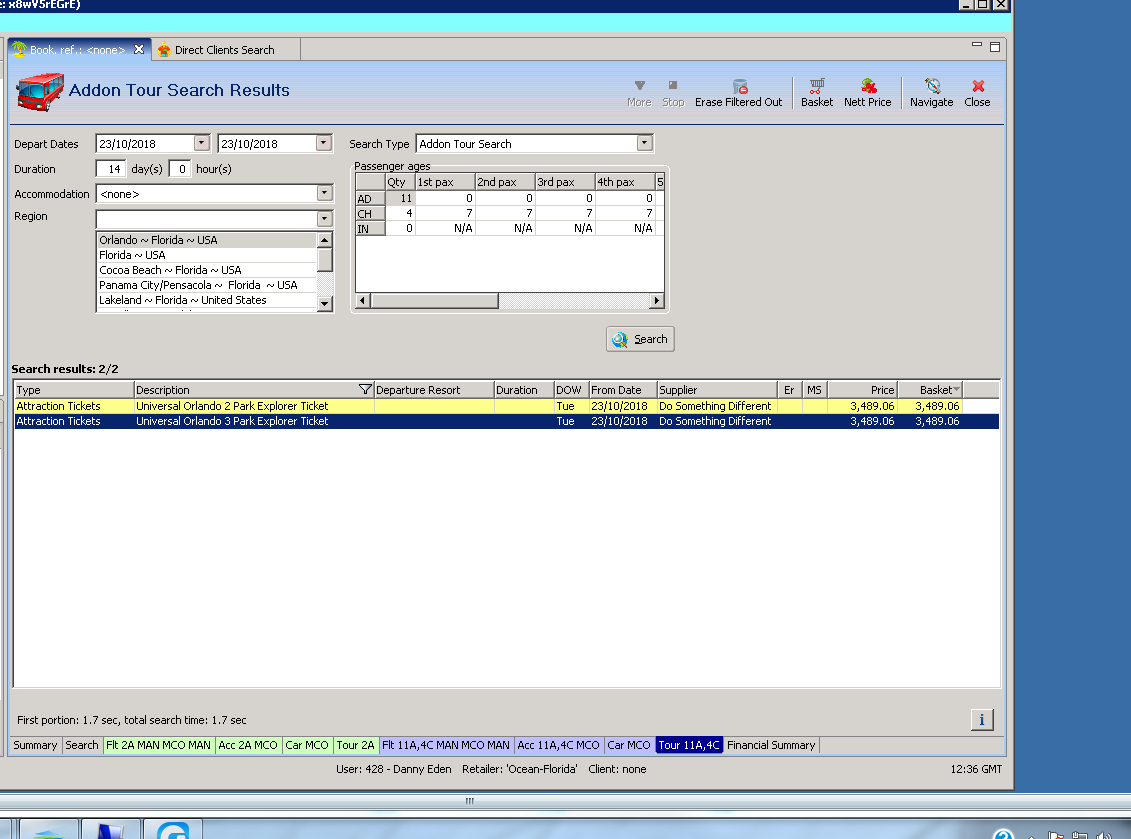Click the blue info icon button
The height and width of the screenshot is (839, 1131).
tap(982, 719)
